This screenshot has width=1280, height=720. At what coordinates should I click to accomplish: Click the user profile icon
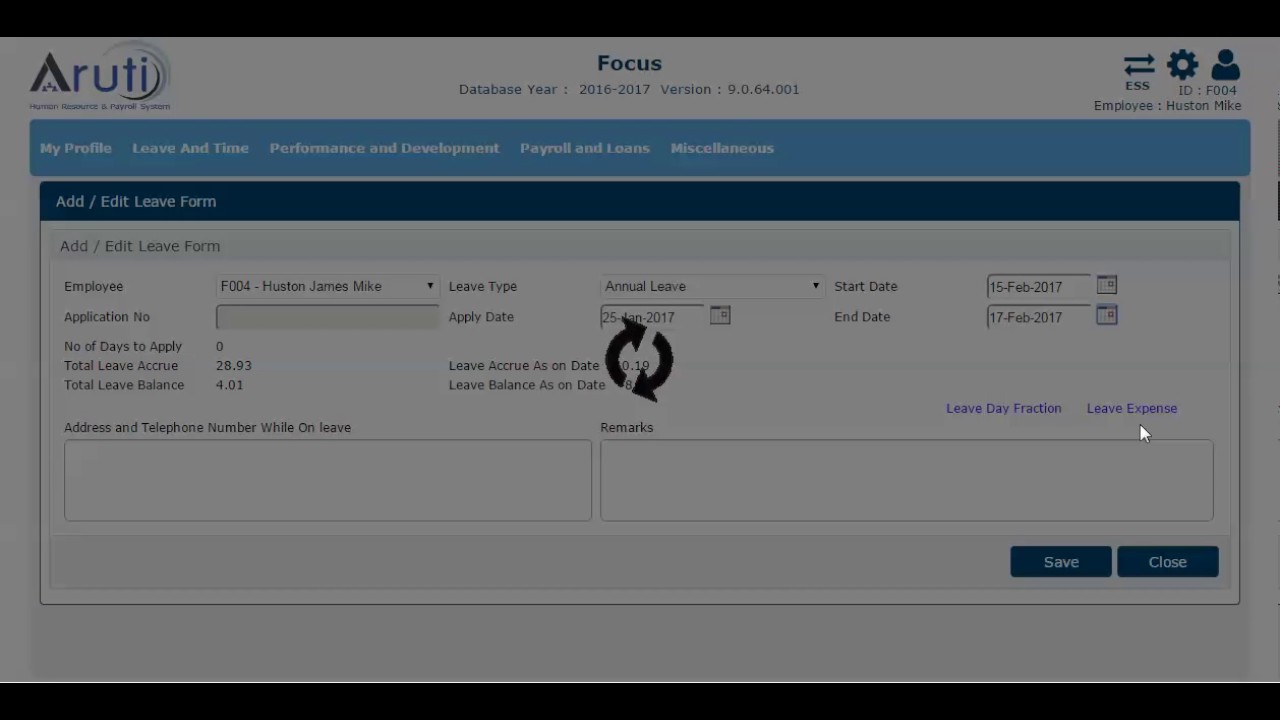click(x=1225, y=66)
